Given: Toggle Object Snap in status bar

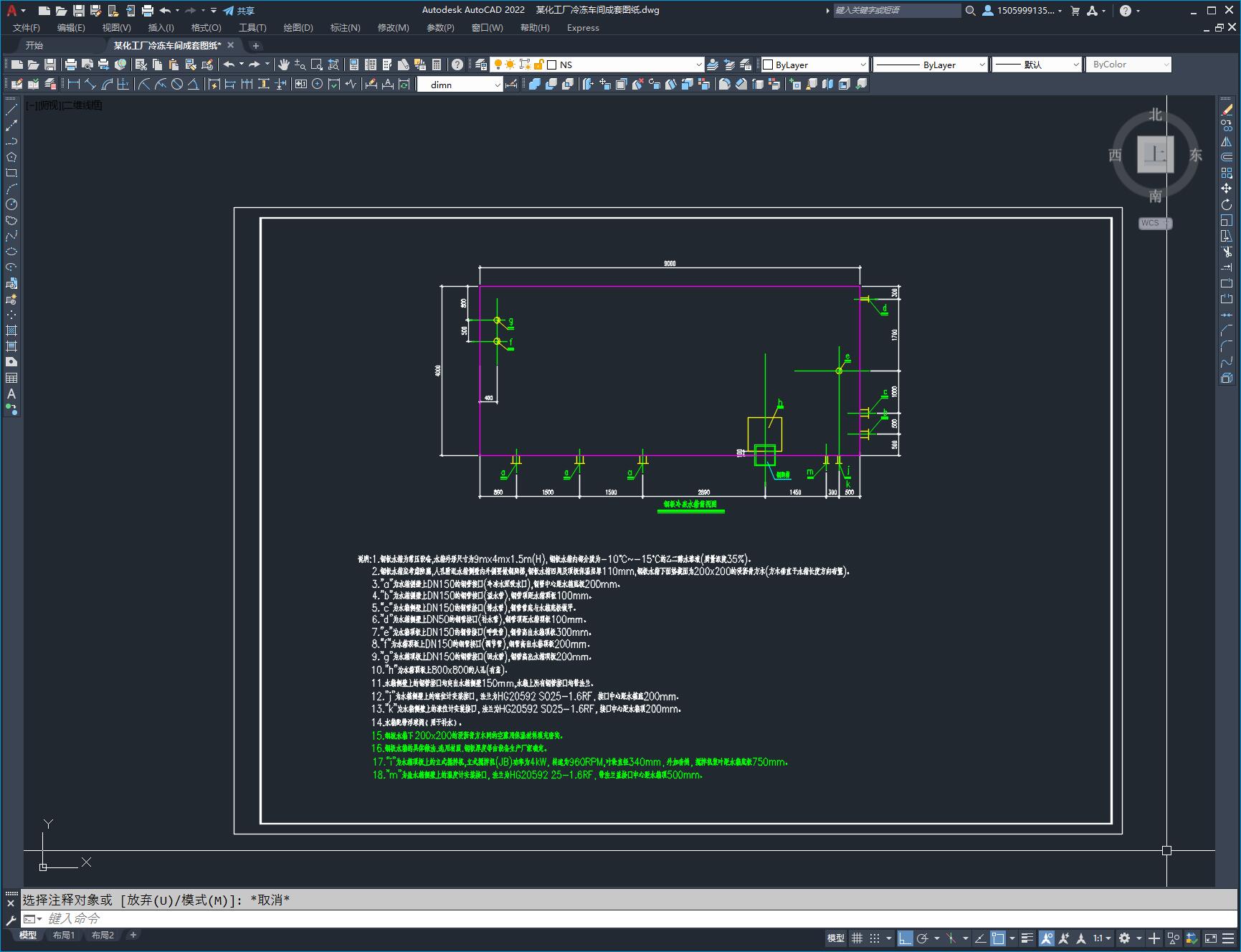Looking at the screenshot, I should coord(997,938).
